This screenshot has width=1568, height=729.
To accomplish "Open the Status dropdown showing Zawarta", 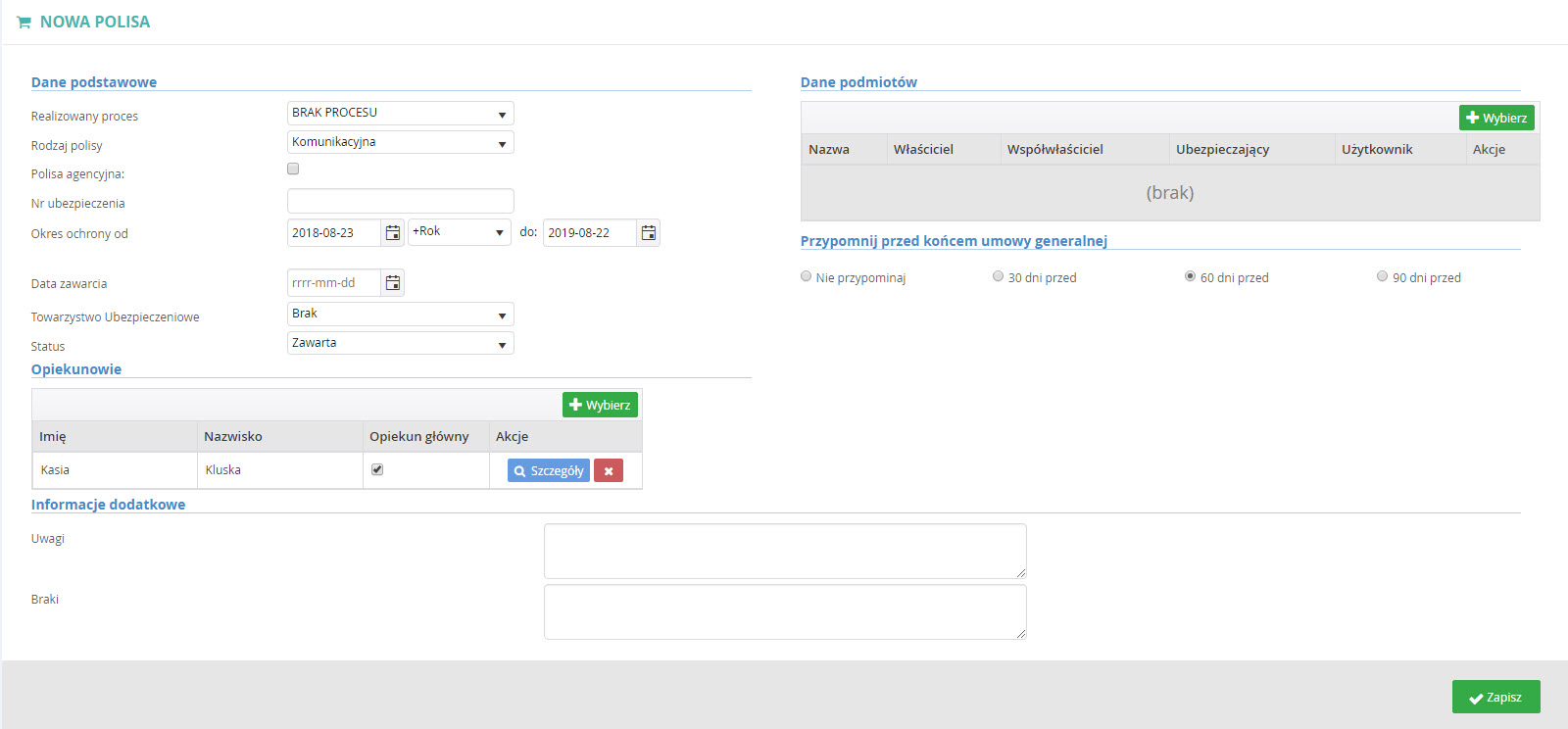I will (401, 343).
